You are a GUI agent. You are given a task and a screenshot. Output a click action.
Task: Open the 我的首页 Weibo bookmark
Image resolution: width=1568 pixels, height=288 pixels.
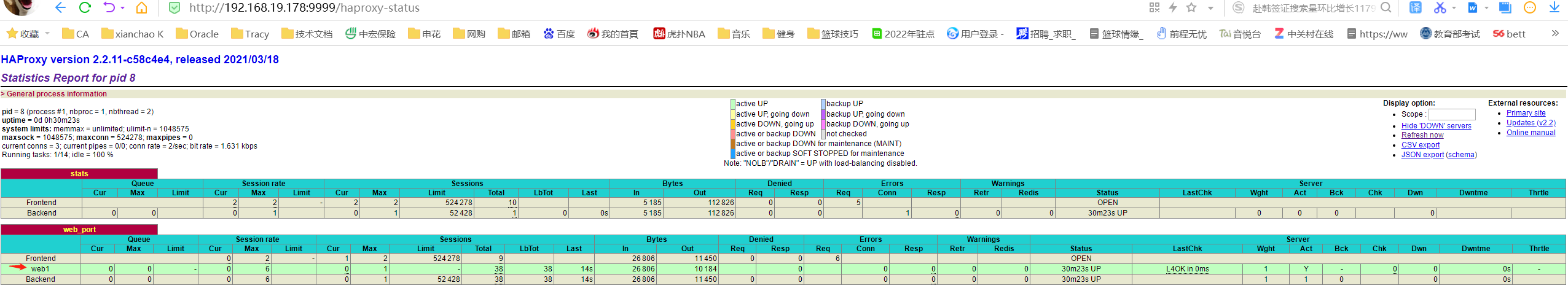[x=613, y=34]
